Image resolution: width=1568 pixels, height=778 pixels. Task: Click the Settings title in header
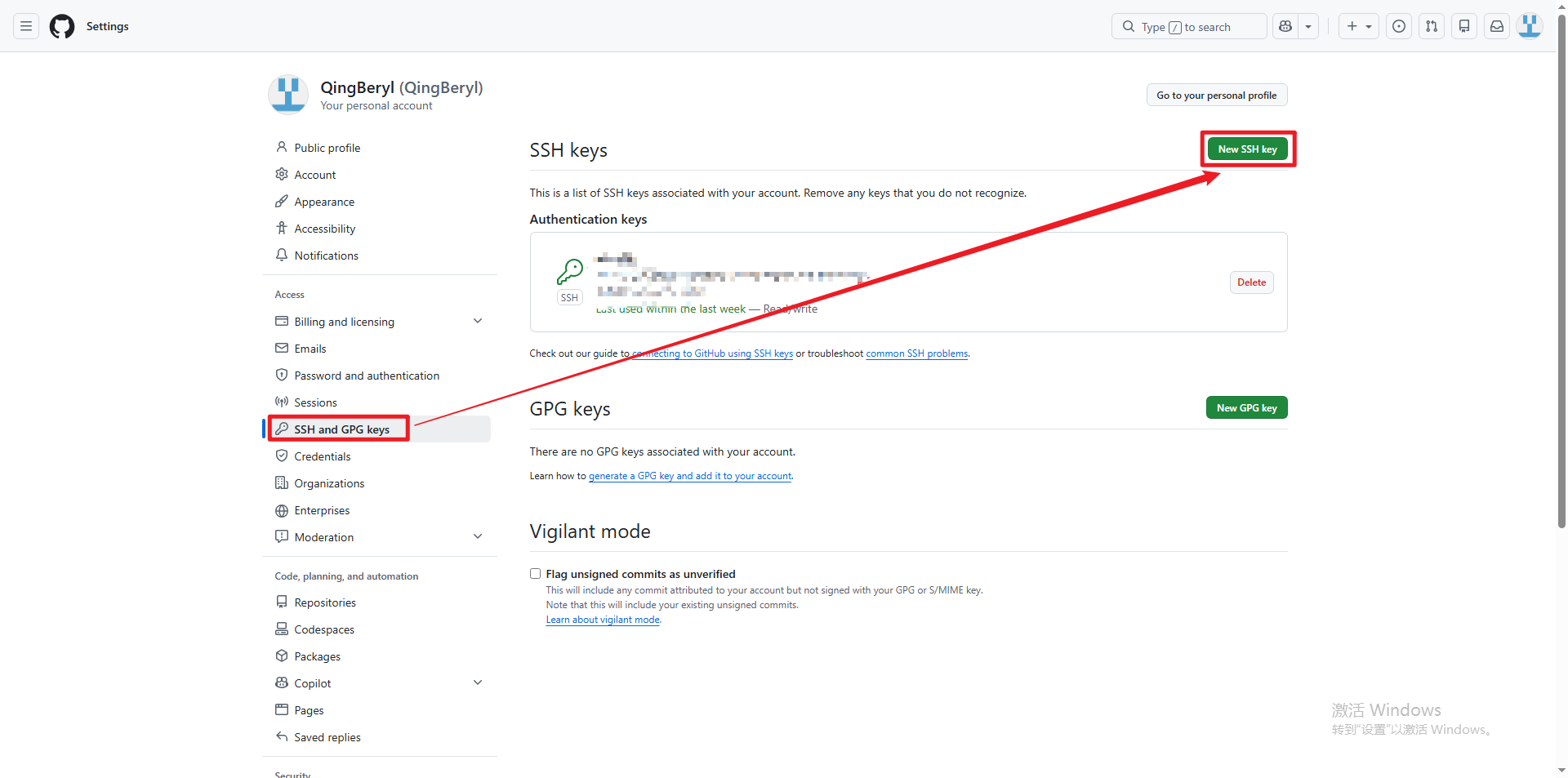[x=108, y=26]
